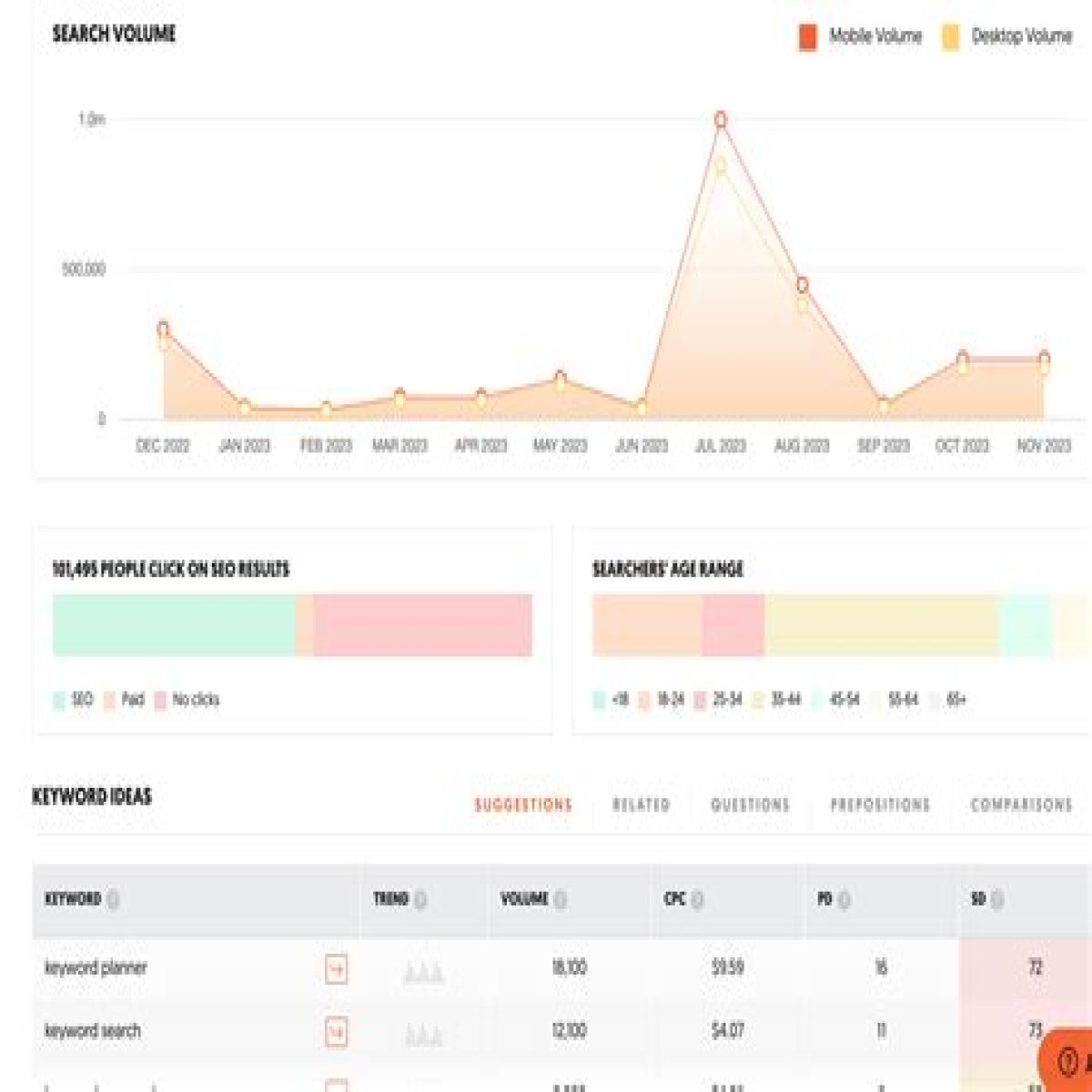The image size is (1092, 1092).
Task: Click the No clicks legend swatch
Action: pyautogui.click(x=161, y=700)
